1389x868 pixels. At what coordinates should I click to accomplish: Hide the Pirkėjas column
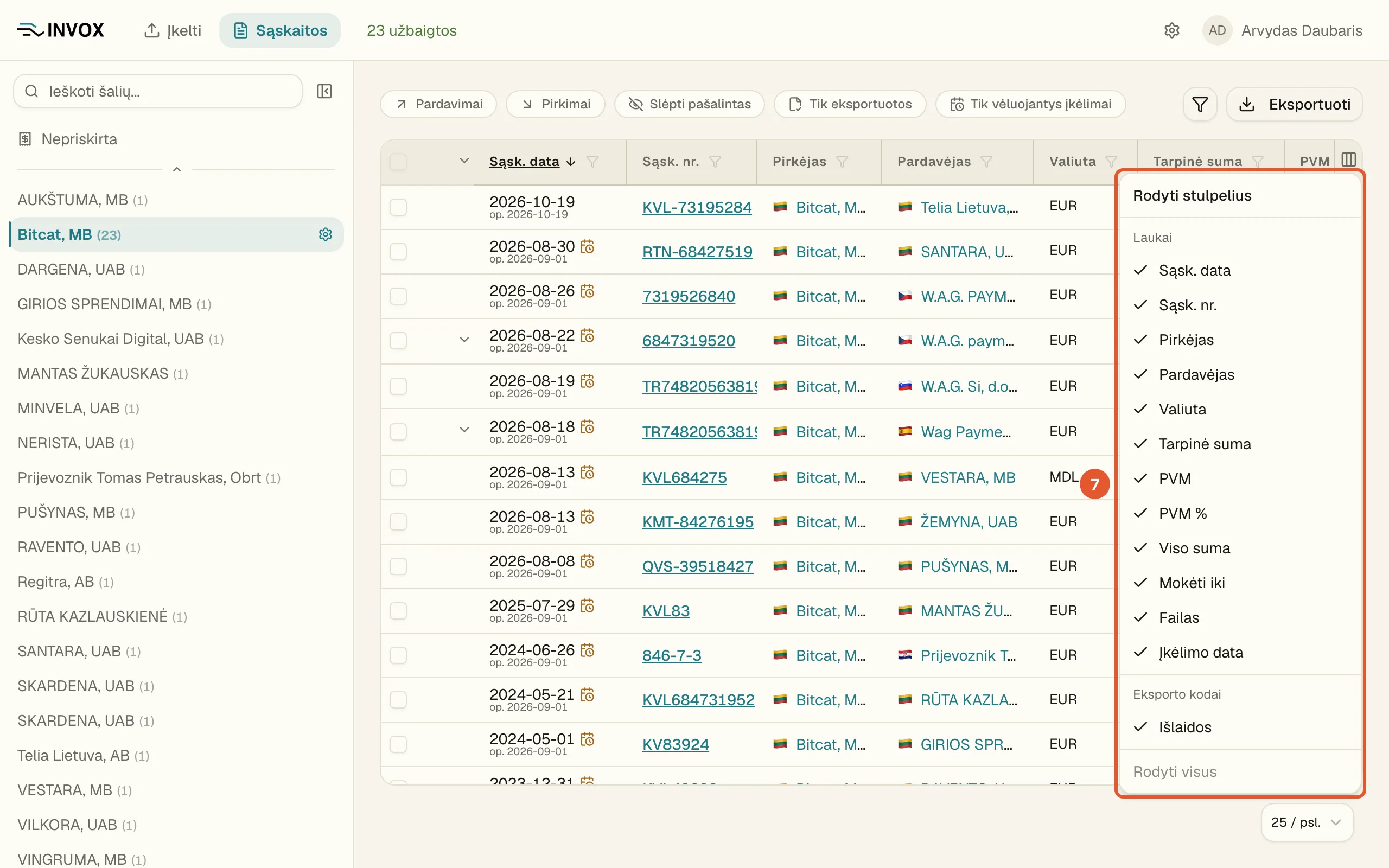pyautogui.click(x=1240, y=340)
